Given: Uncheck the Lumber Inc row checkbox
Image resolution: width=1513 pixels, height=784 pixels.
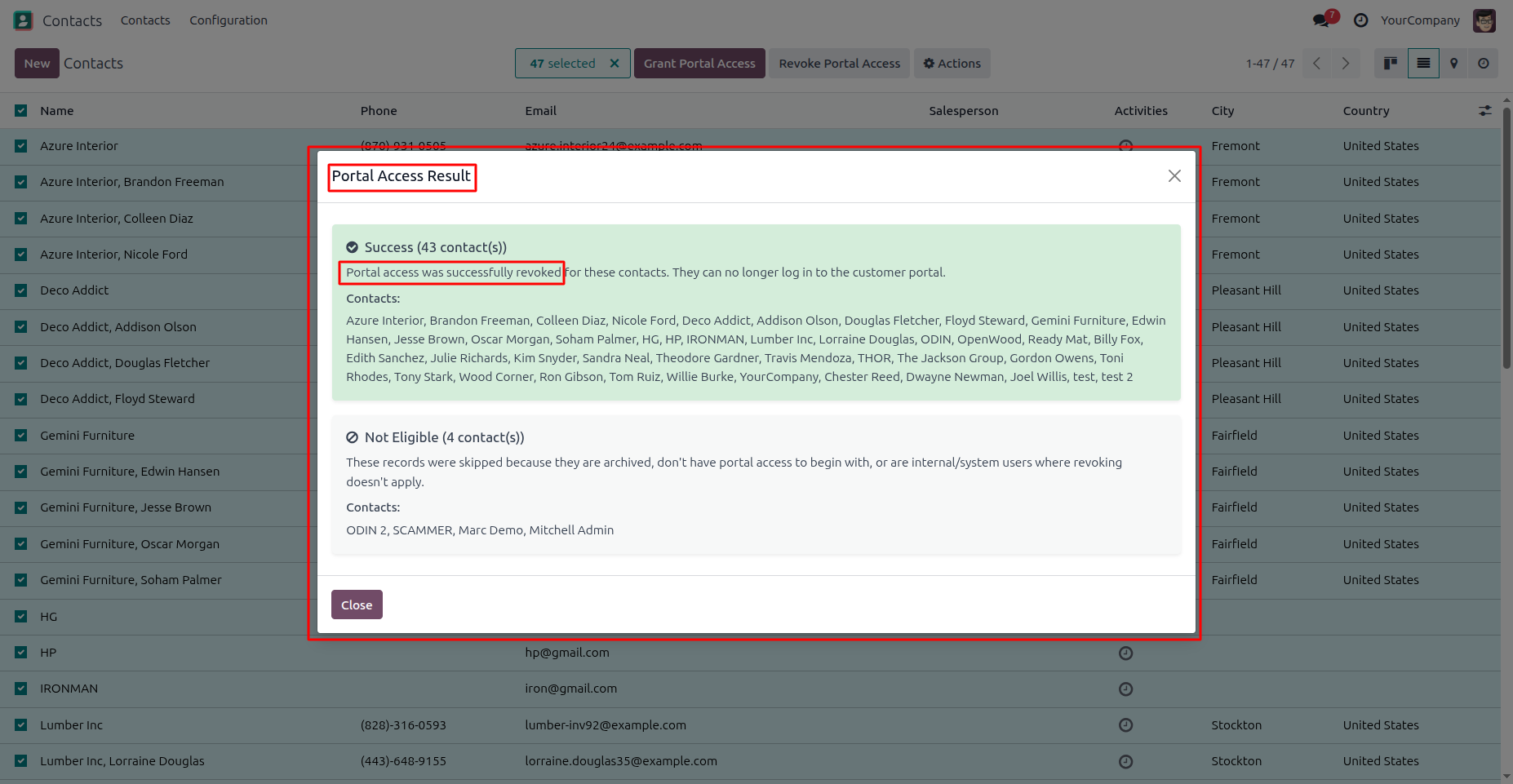Looking at the screenshot, I should coord(21,725).
